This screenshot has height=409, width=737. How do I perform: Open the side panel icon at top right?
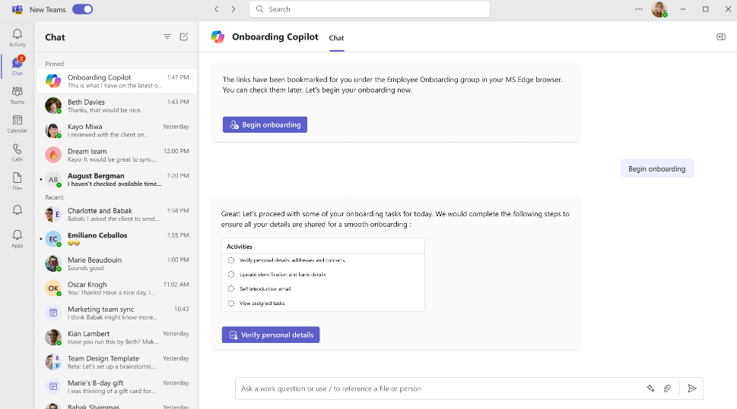point(721,37)
